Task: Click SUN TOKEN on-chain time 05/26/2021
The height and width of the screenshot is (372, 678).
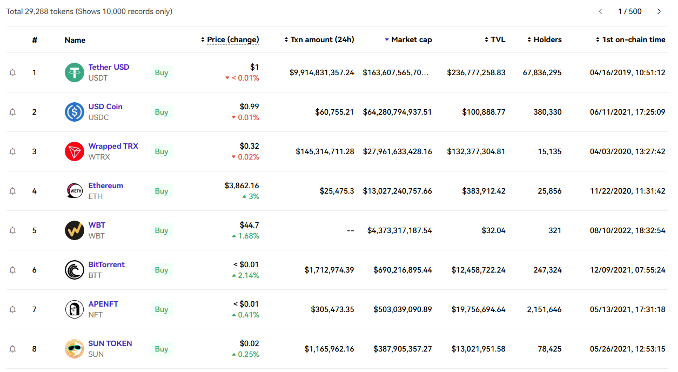Action: point(627,349)
